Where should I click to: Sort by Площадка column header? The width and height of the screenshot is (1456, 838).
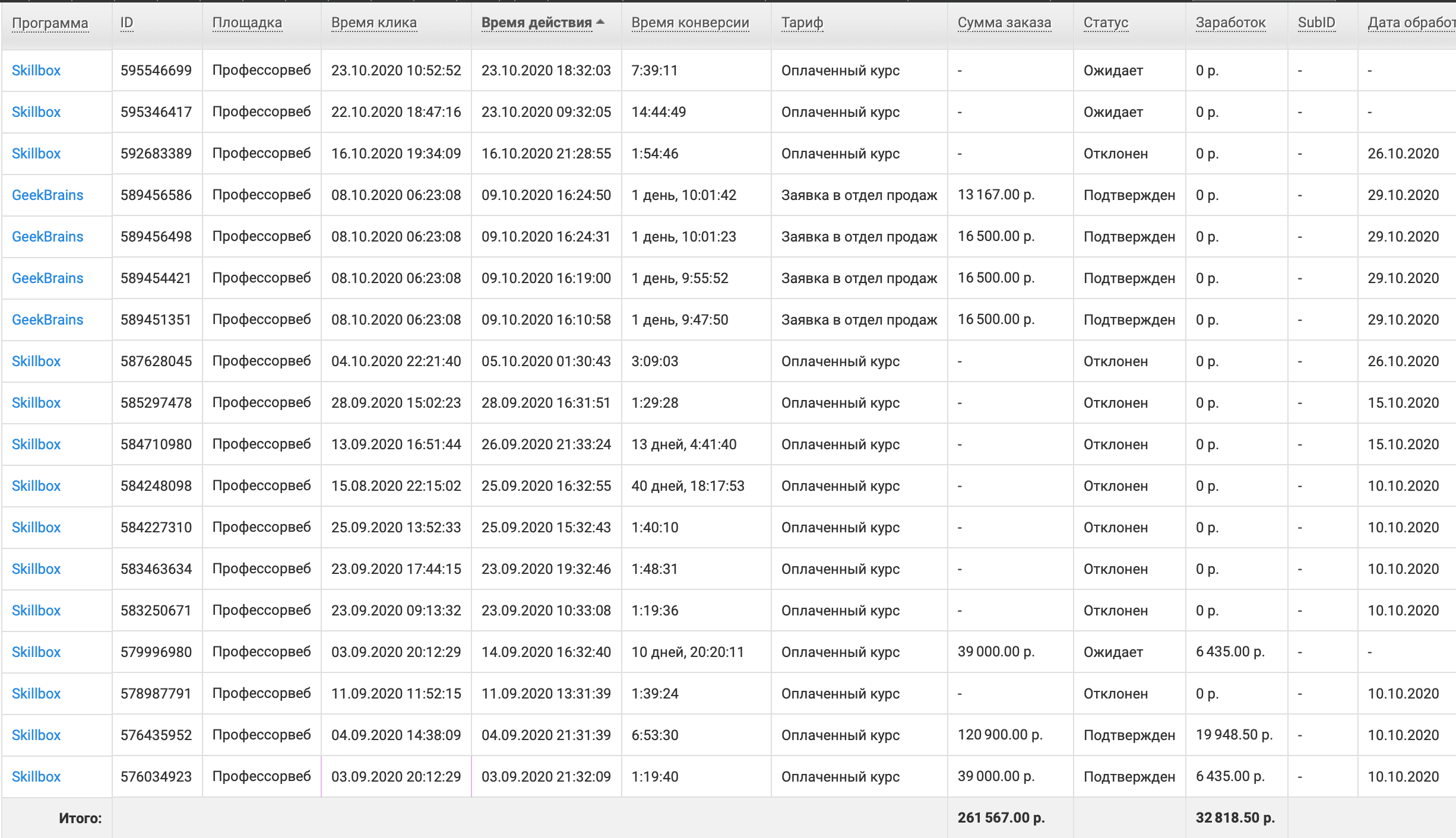[247, 23]
